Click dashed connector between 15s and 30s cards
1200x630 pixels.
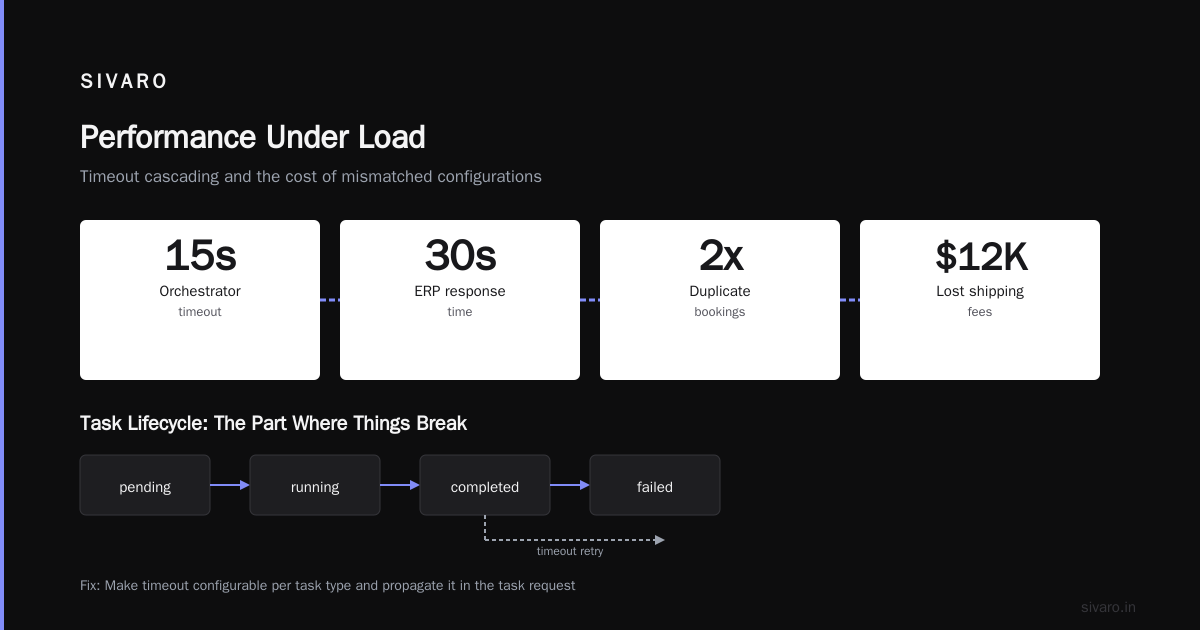point(330,300)
